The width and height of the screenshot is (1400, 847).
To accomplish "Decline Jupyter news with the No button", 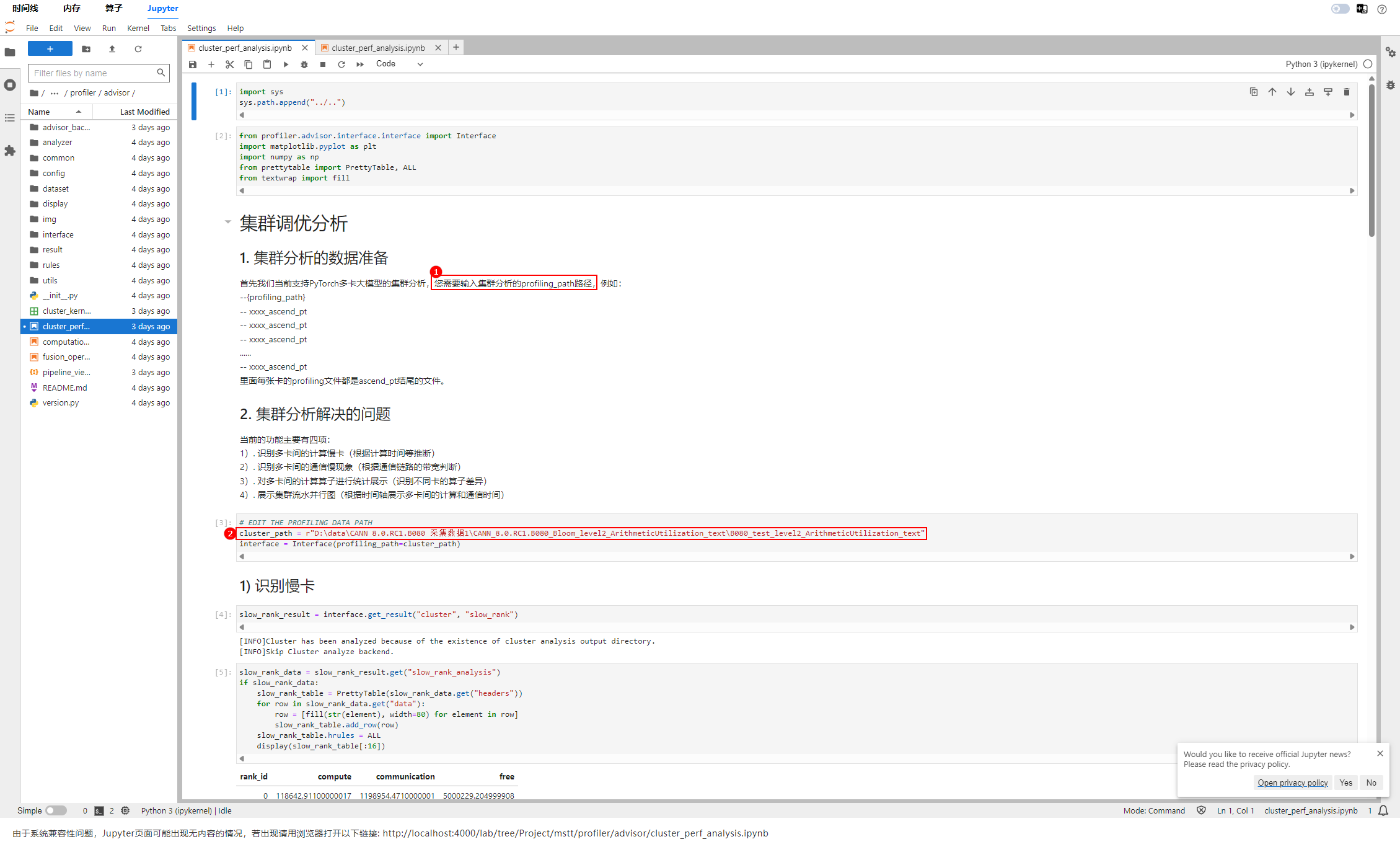I will click(1371, 783).
